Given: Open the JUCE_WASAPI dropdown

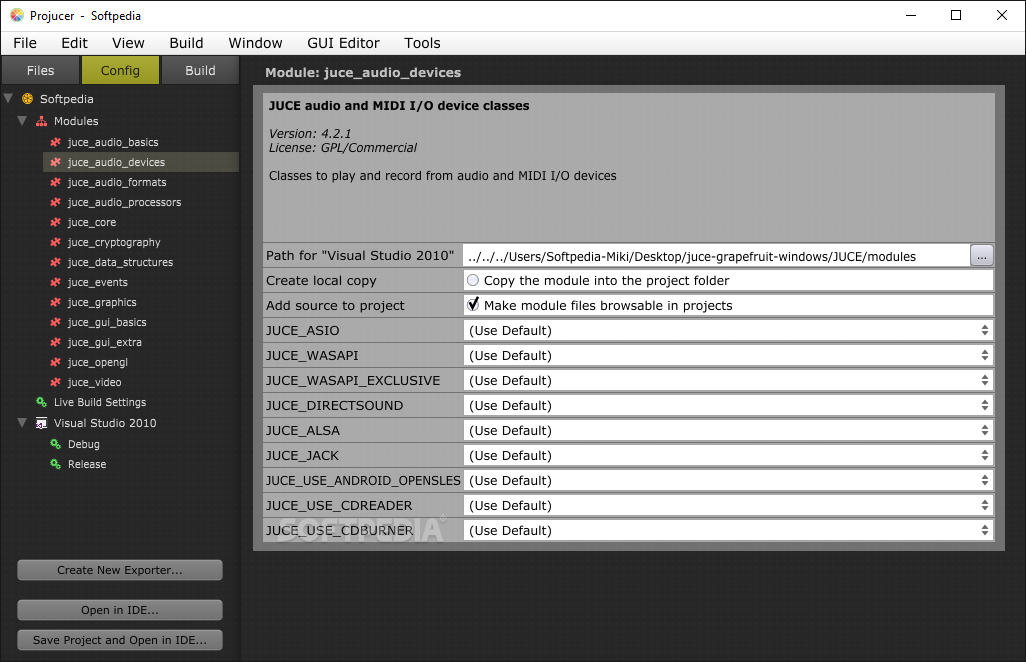Looking at the screenshot, I should 728,355.
